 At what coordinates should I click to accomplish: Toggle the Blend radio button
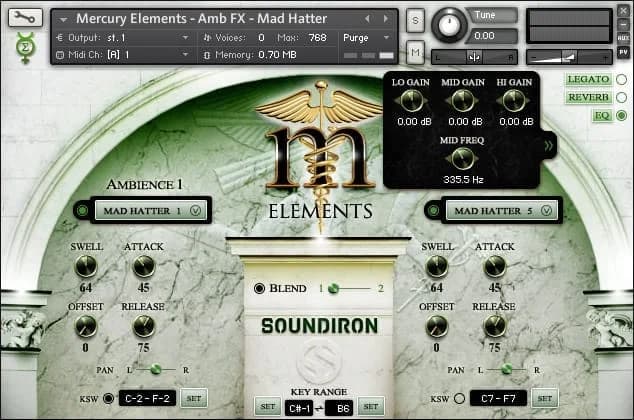click(260, 288)
